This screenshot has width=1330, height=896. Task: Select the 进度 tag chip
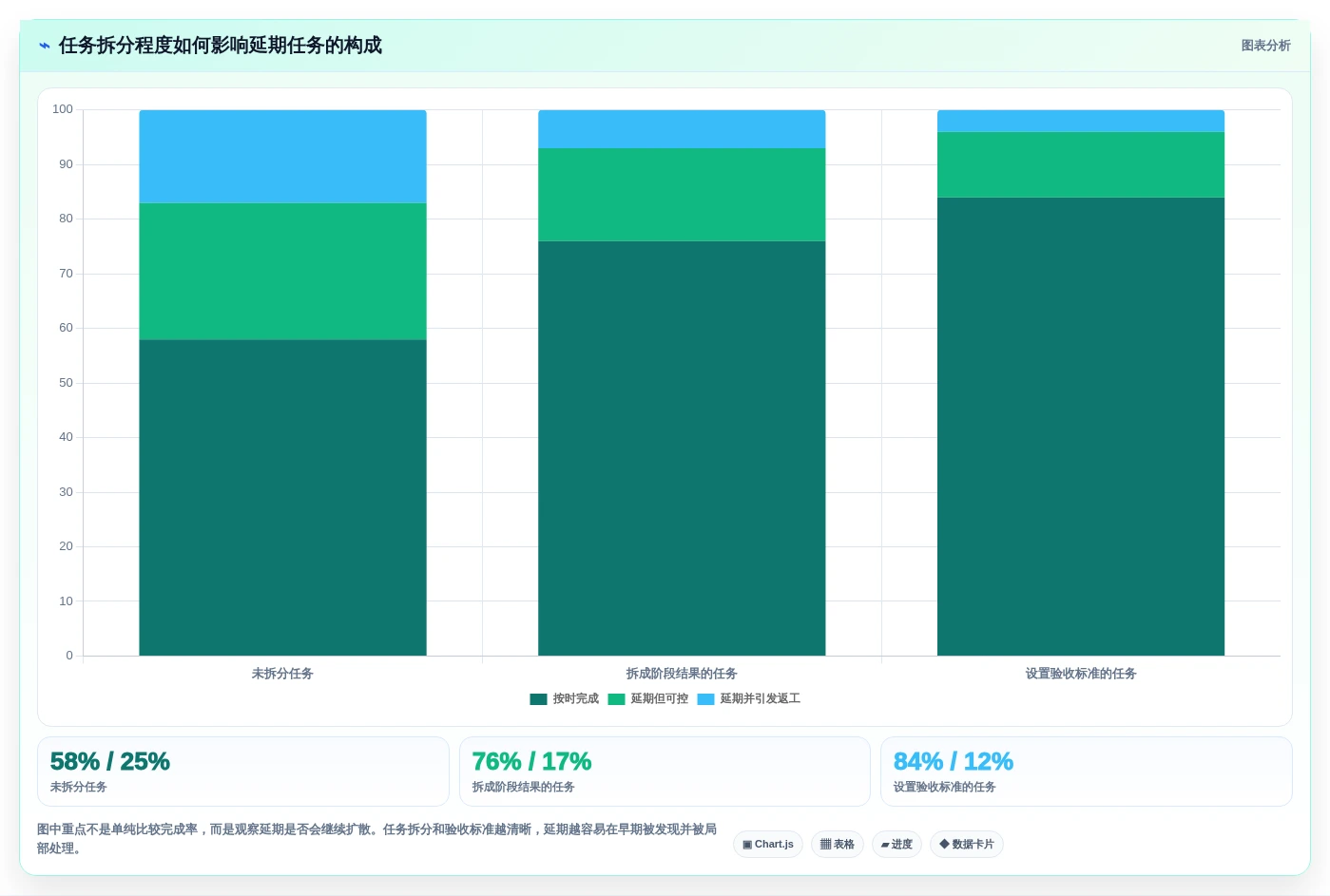coord(896,844)
